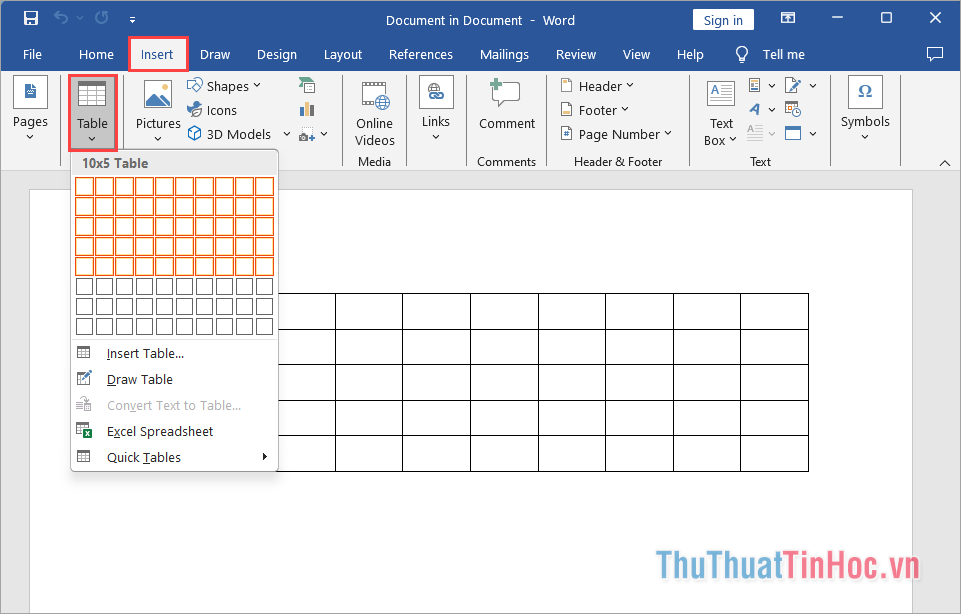Click the Tell me lightbulb icon
The image size is (961, 614).
pos(742,55)
